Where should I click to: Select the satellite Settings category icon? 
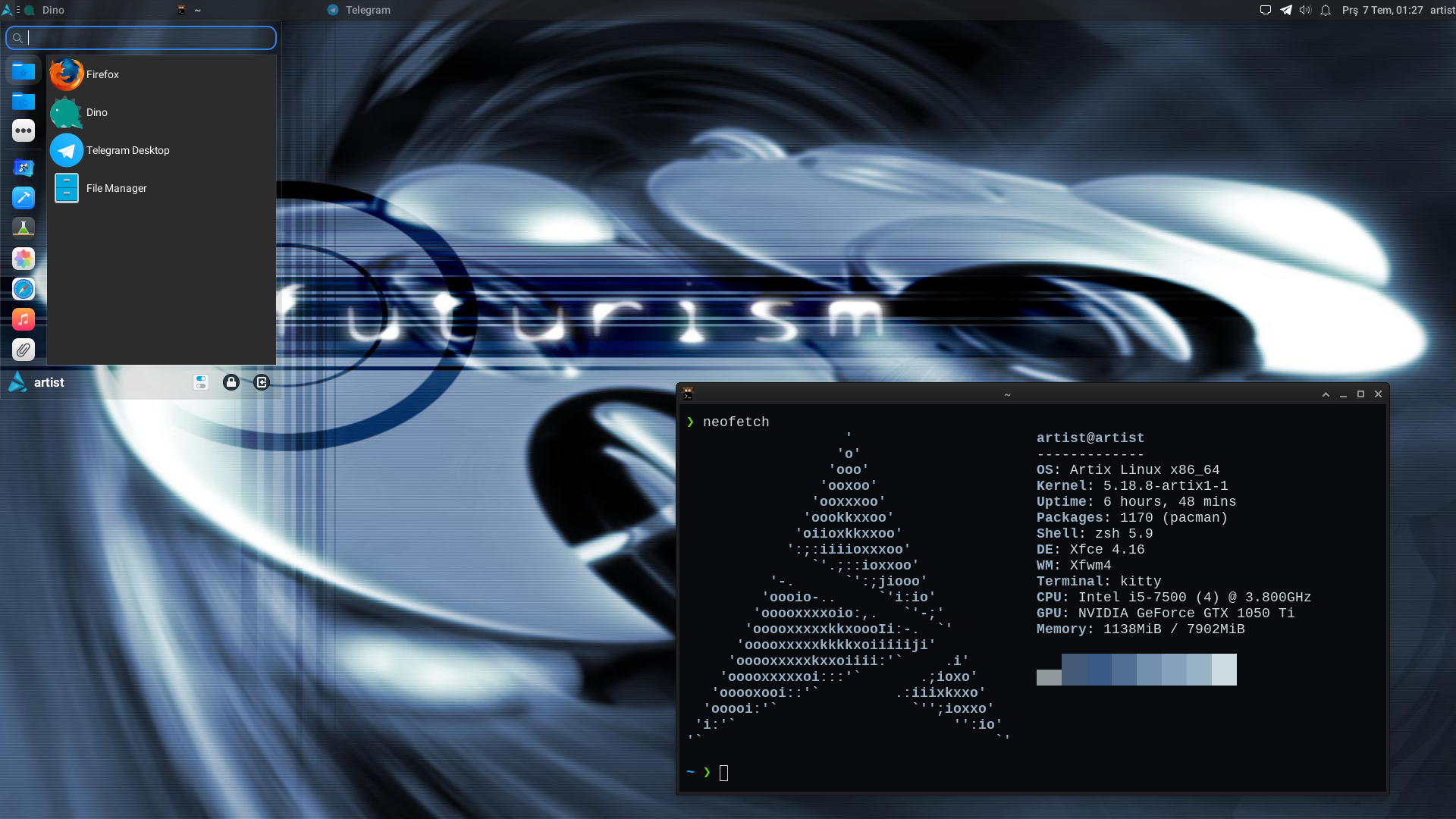tap(24, 168)
